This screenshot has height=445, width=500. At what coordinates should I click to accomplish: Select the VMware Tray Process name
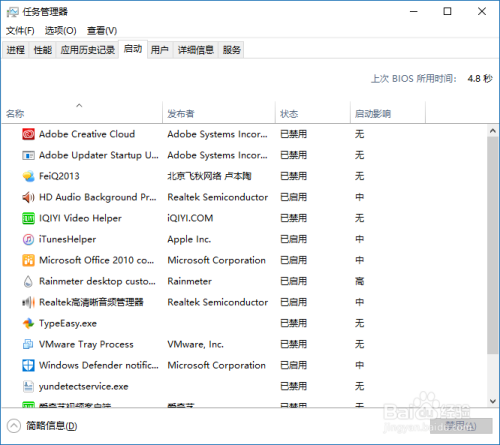pos(86,344)
